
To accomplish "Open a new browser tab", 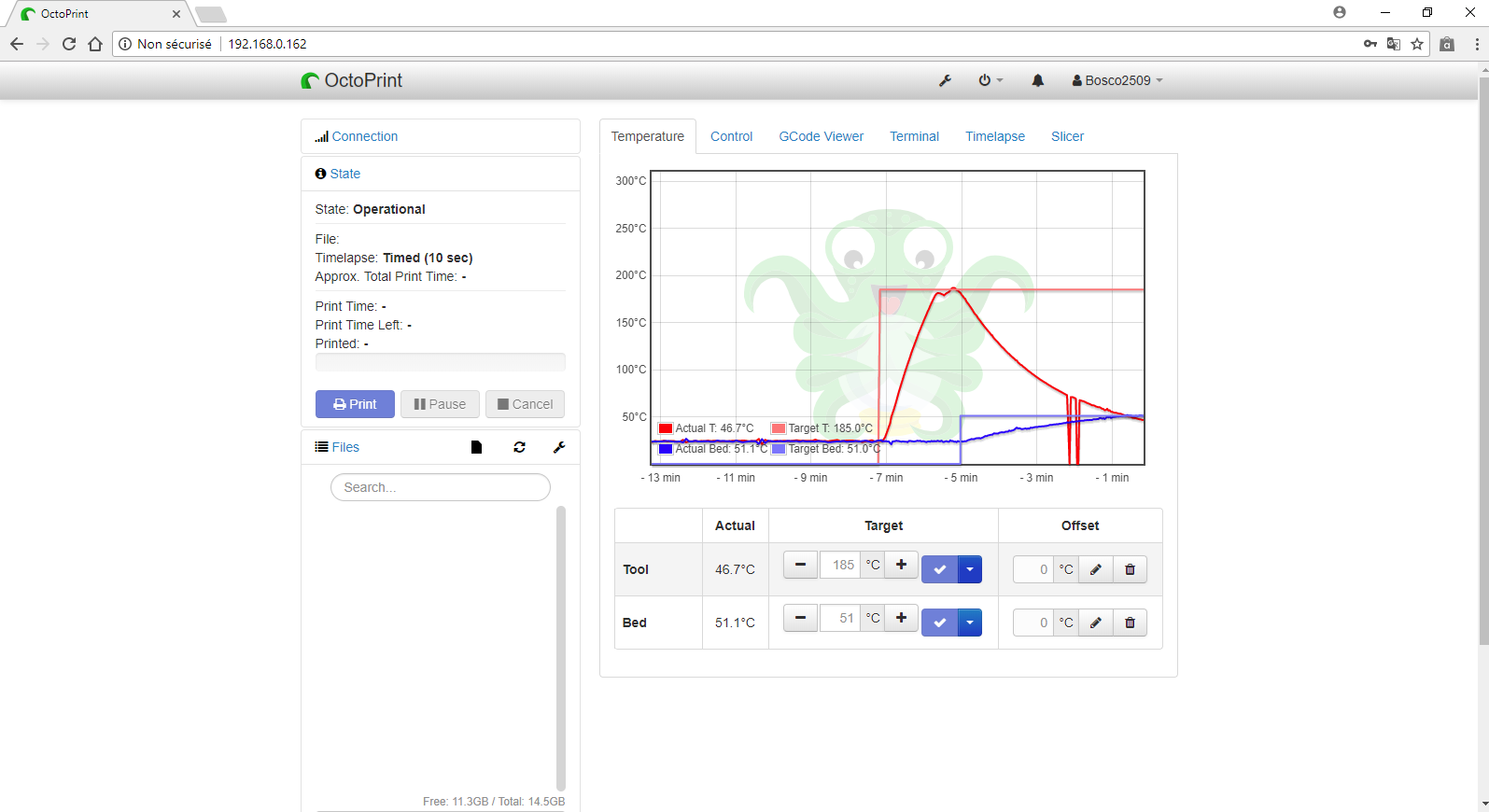I will click(x=211, y=14).
